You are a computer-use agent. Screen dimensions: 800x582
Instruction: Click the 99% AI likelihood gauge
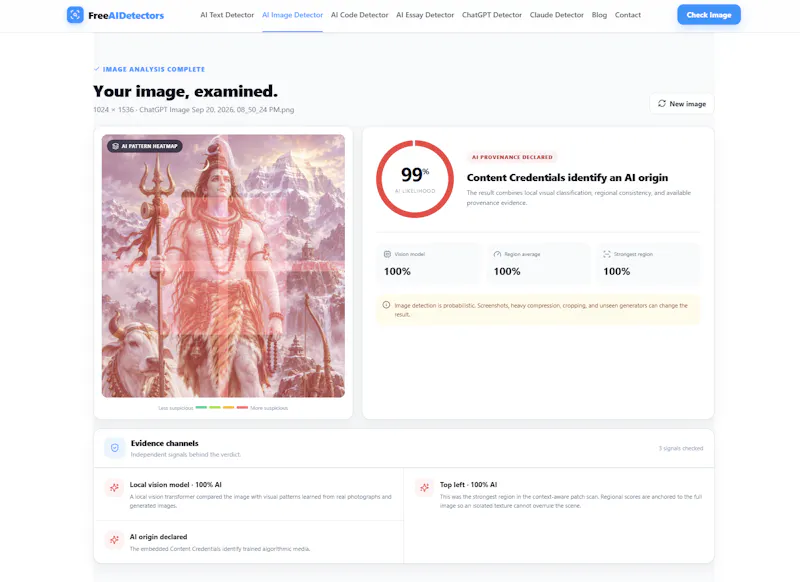pos(415,179)
